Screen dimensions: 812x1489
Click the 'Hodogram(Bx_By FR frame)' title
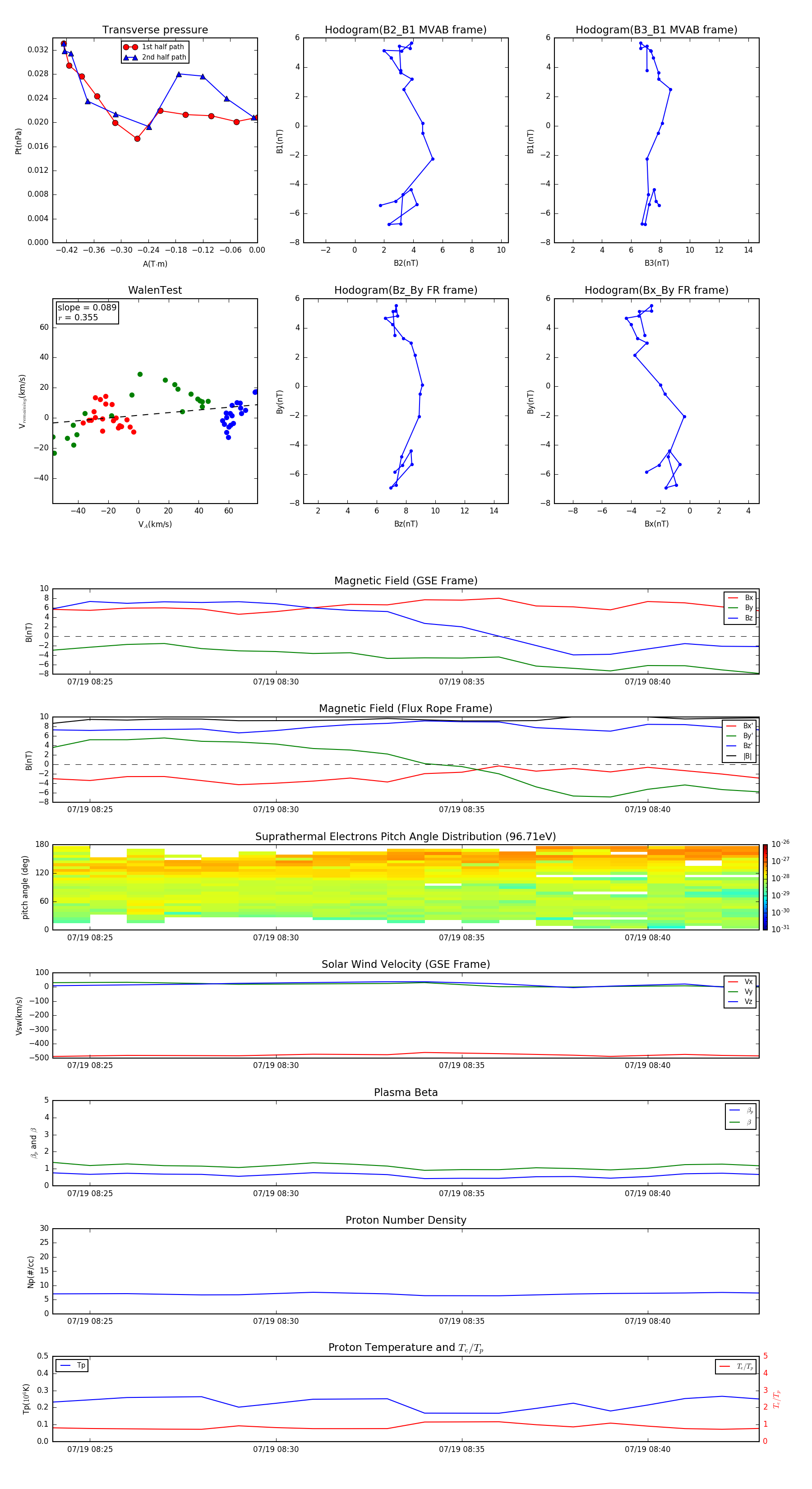[656, 290]
